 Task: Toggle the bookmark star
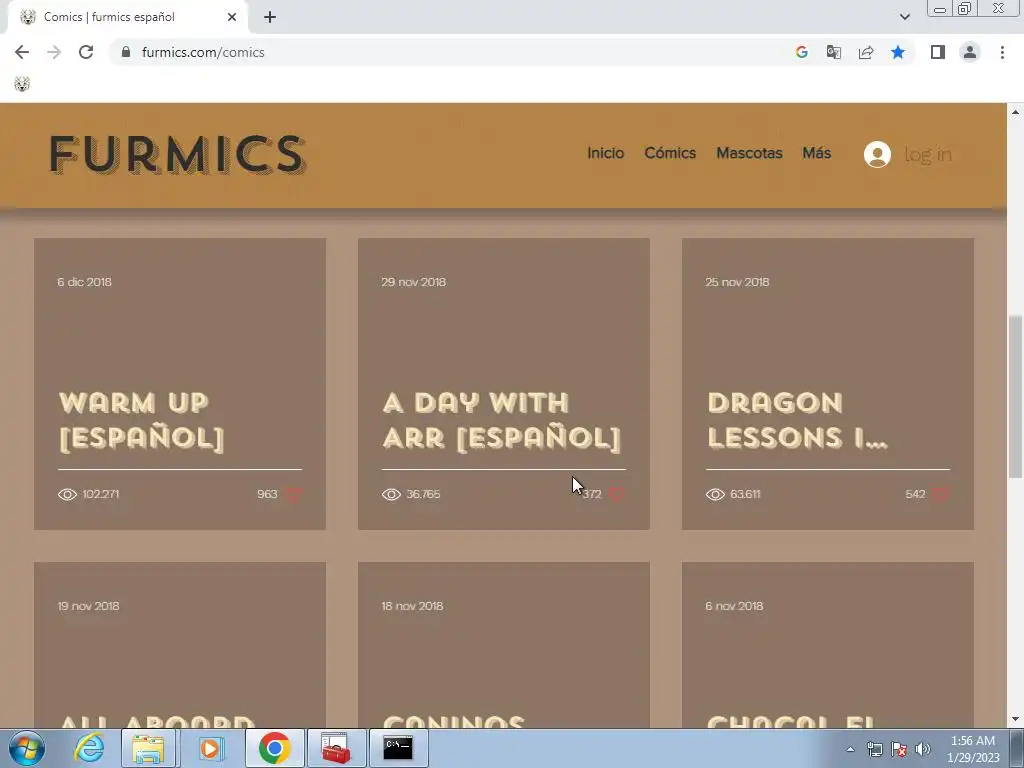coord(898,52)
